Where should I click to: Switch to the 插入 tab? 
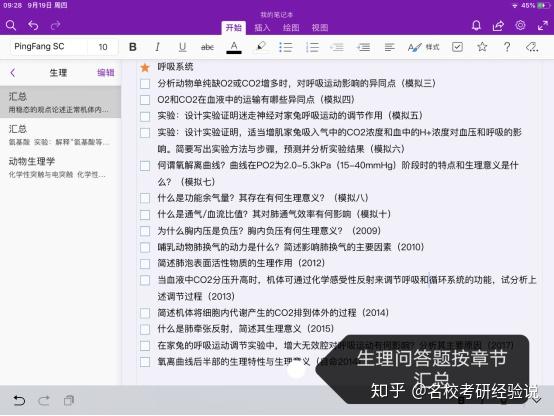click(262, 28)
